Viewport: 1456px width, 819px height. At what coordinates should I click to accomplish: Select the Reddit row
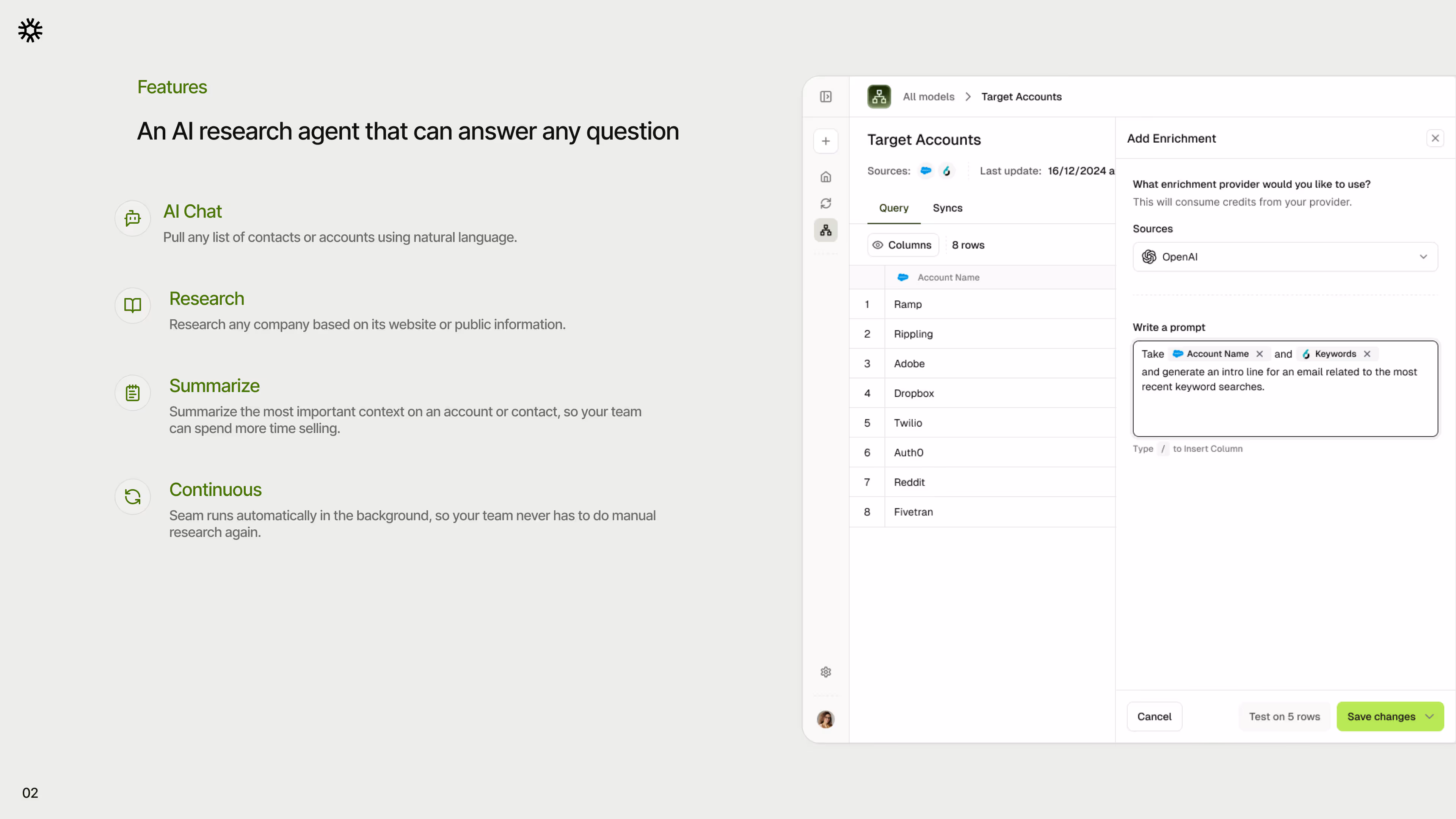(982, 483)
